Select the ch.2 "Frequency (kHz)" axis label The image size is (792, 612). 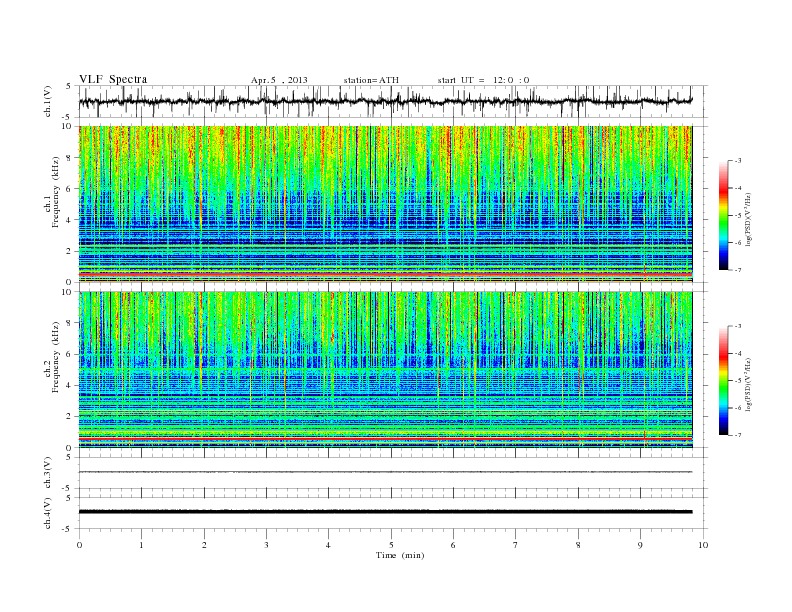[55, 356]
